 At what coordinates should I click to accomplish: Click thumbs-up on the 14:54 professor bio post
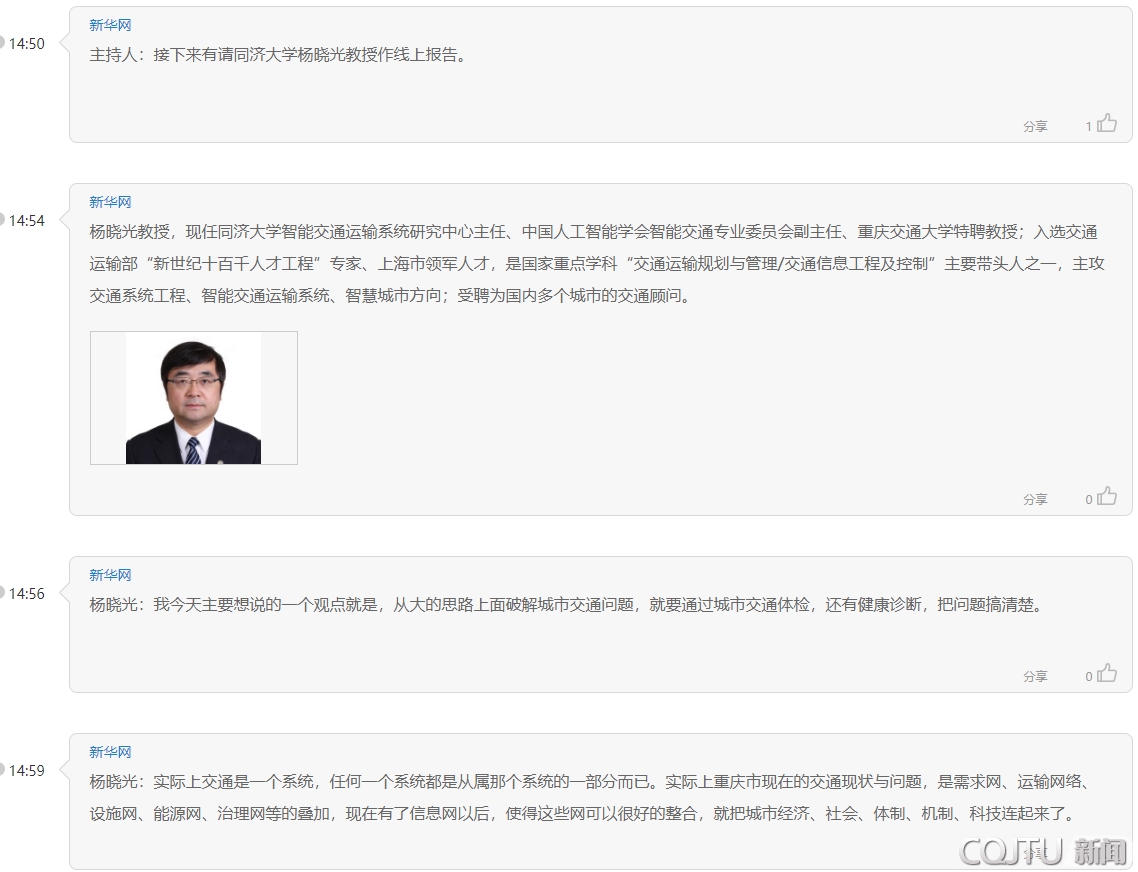[1107, 497]
